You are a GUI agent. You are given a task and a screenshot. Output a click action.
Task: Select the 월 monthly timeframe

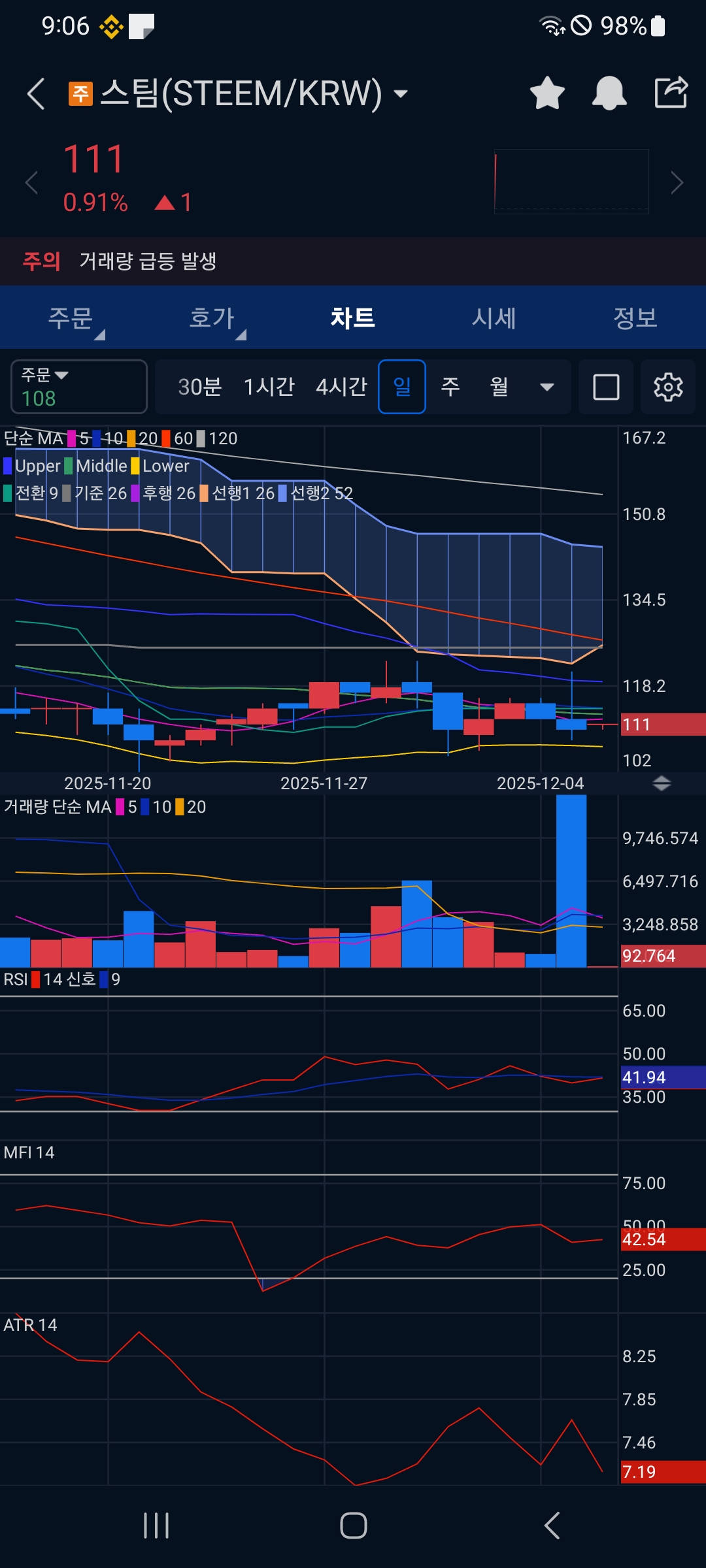499,387
